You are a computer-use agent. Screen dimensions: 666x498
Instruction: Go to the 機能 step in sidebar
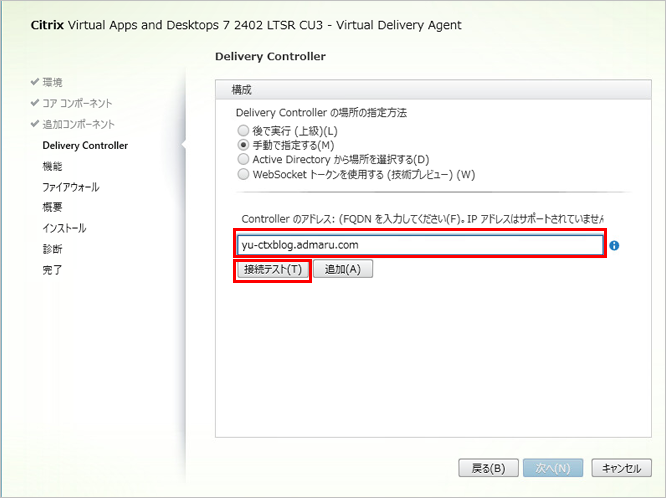tap(52, 166)
